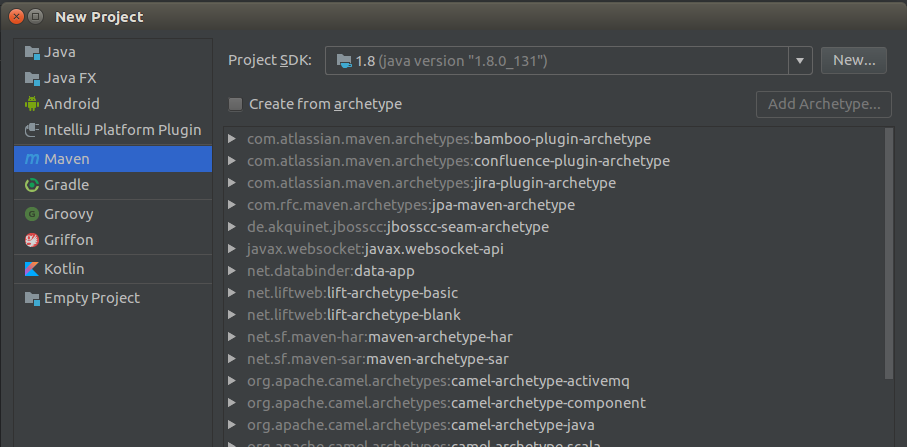Viewport: 907px width, 447px height.
Task: Select bamboo-plugin-archetype row text
Action: click(449, 139)
